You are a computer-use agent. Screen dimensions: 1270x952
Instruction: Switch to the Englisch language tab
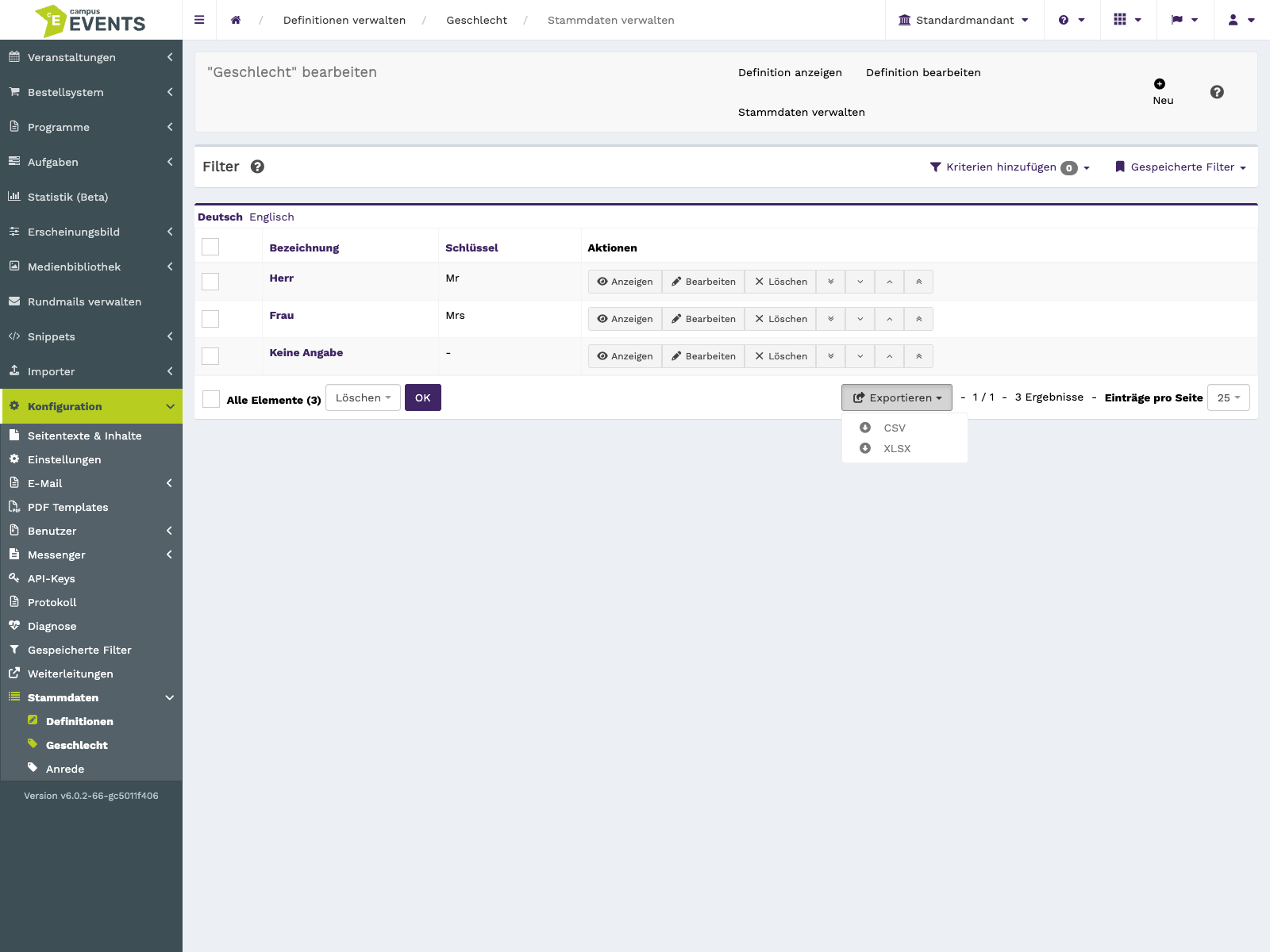271,217
